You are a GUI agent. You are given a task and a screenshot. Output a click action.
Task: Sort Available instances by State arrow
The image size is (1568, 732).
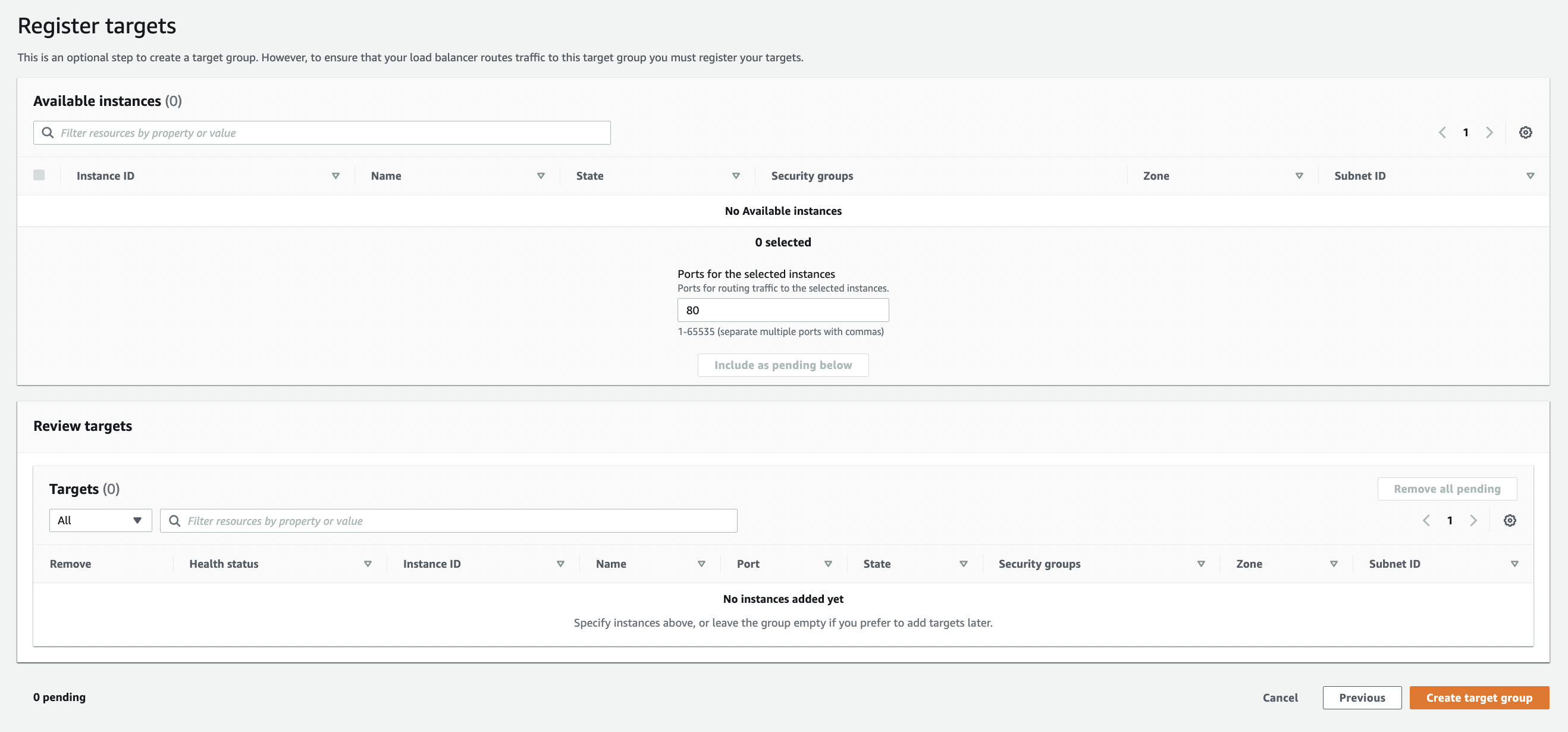735,176
